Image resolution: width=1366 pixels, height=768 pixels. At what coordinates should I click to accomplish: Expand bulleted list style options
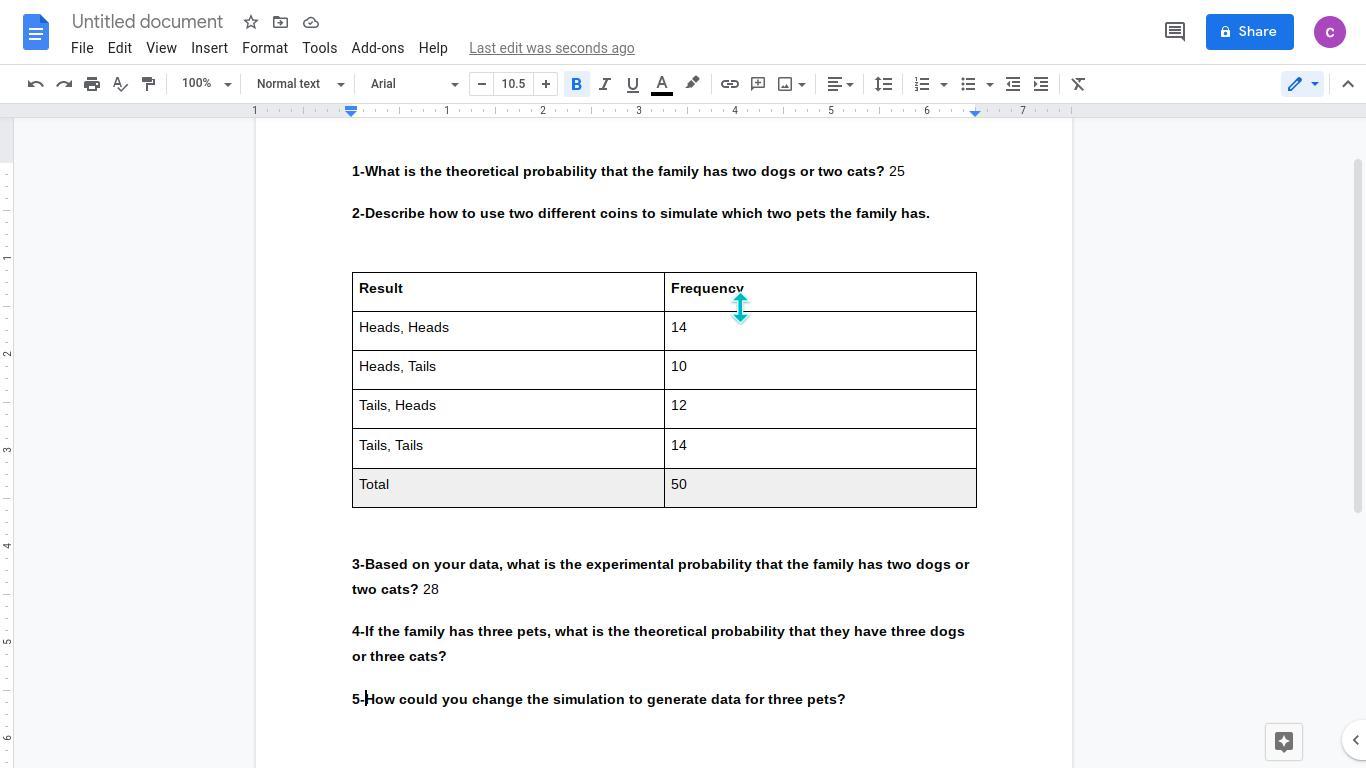pos(989,84)
